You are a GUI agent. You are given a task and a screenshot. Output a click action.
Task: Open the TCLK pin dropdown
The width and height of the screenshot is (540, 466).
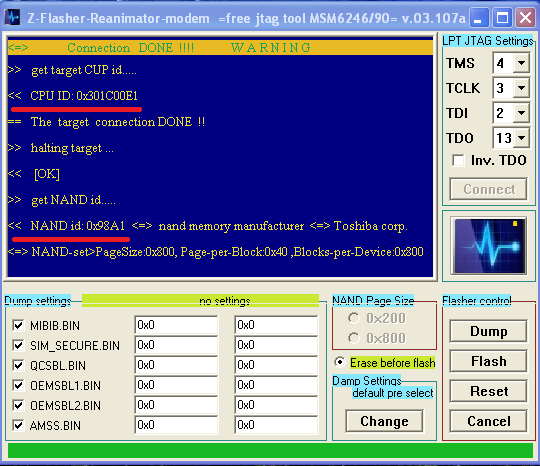521,88
